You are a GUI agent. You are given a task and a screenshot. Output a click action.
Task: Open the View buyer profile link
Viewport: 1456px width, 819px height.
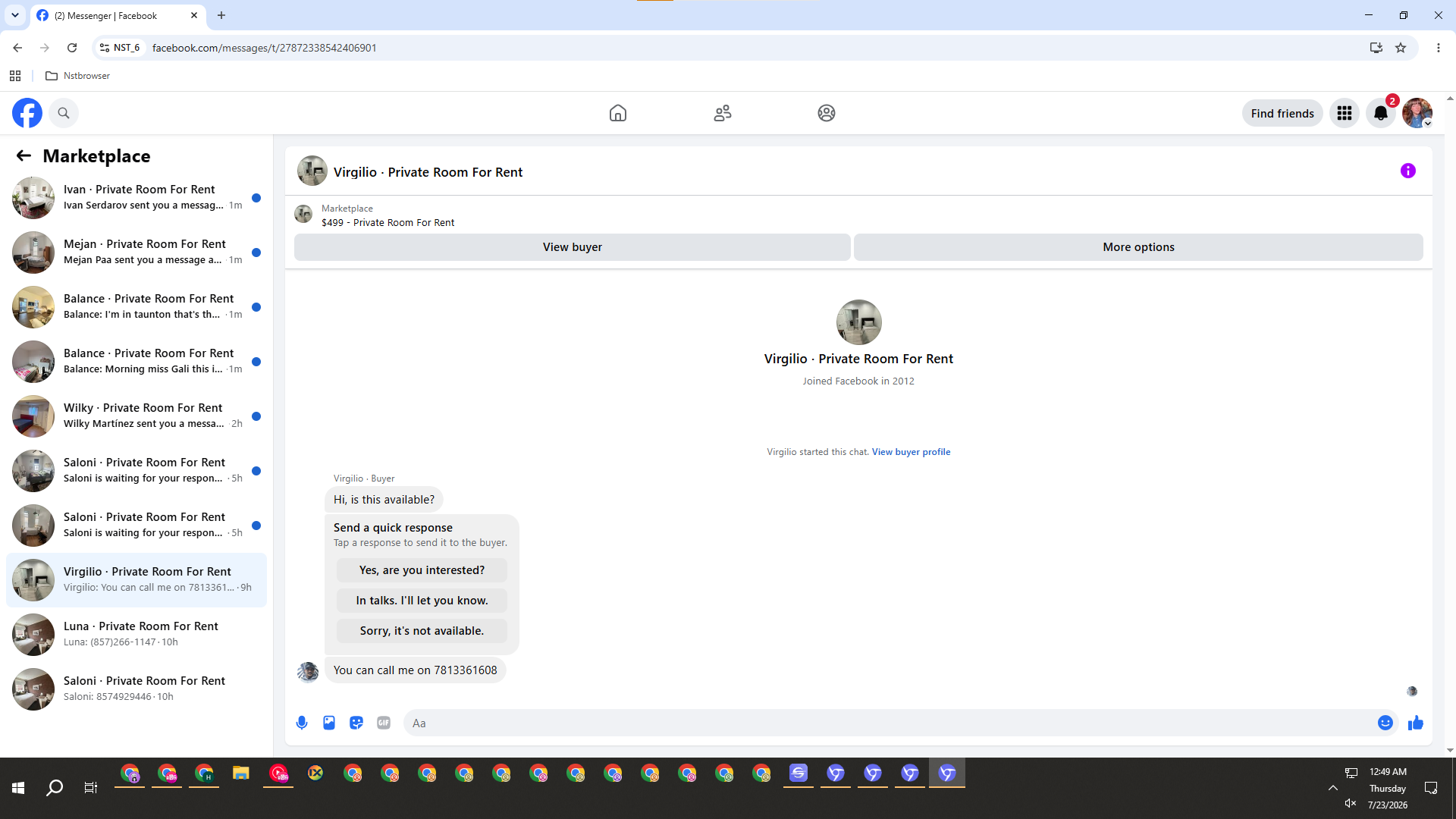(x=911, y=452)
